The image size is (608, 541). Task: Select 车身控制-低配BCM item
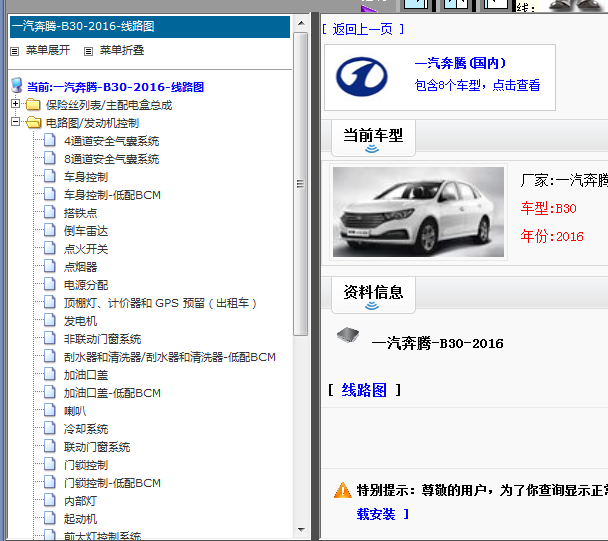click(x=112, y=195)
